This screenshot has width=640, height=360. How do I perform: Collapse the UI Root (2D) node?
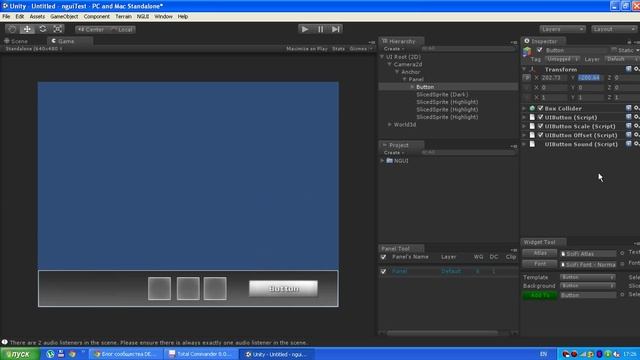point(382,57)
